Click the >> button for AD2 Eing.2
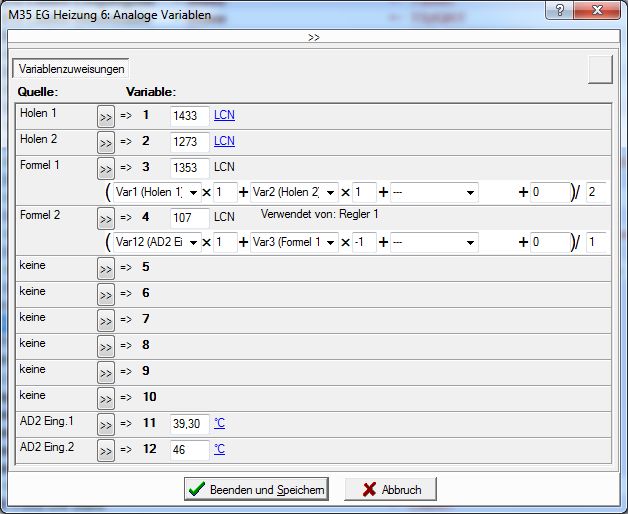Image resolution: width=628 pixels, height=514 pixels. click(x=106, y=450)
